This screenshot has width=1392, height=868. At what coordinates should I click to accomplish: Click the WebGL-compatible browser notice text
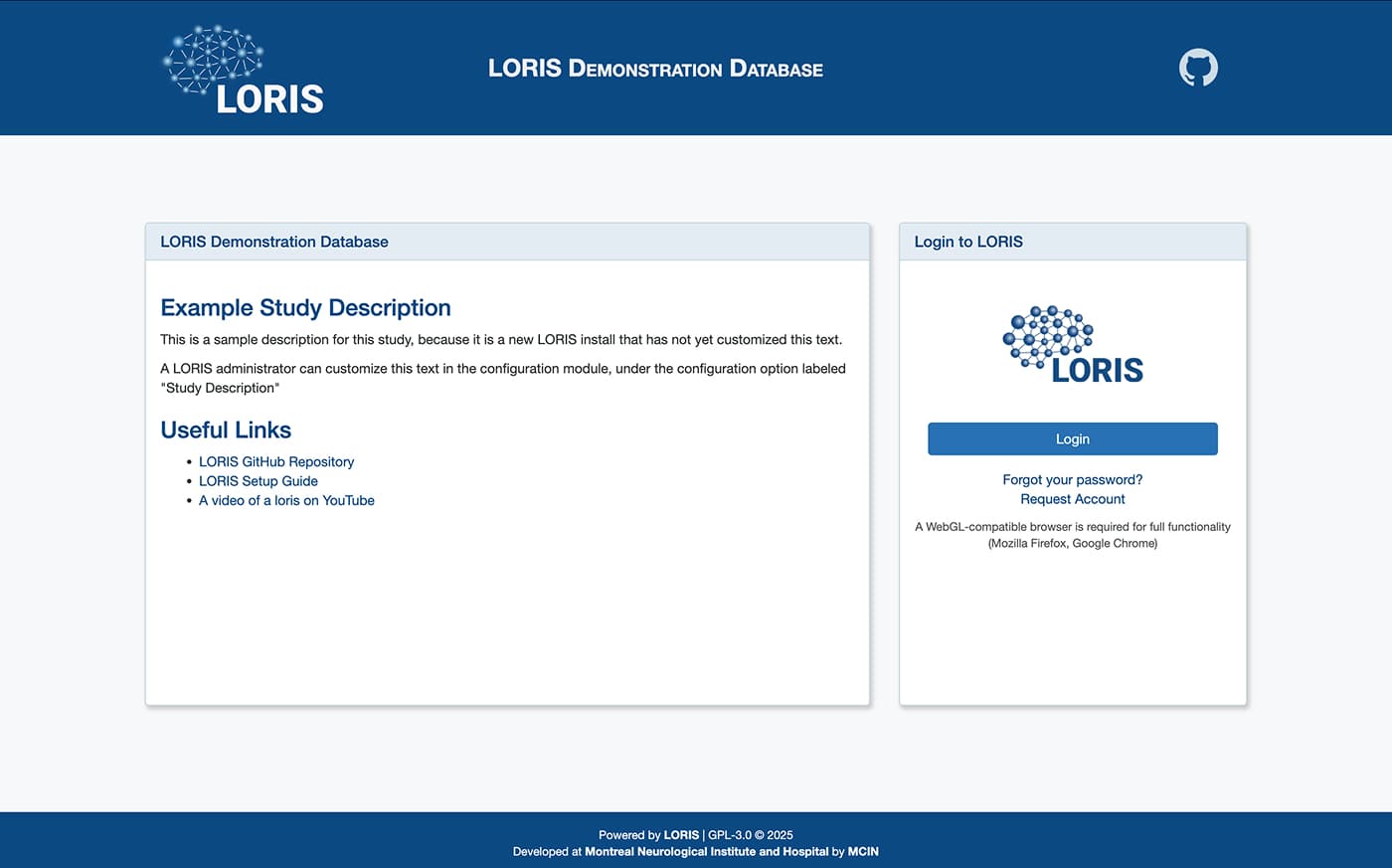(x=1073, y=535)
